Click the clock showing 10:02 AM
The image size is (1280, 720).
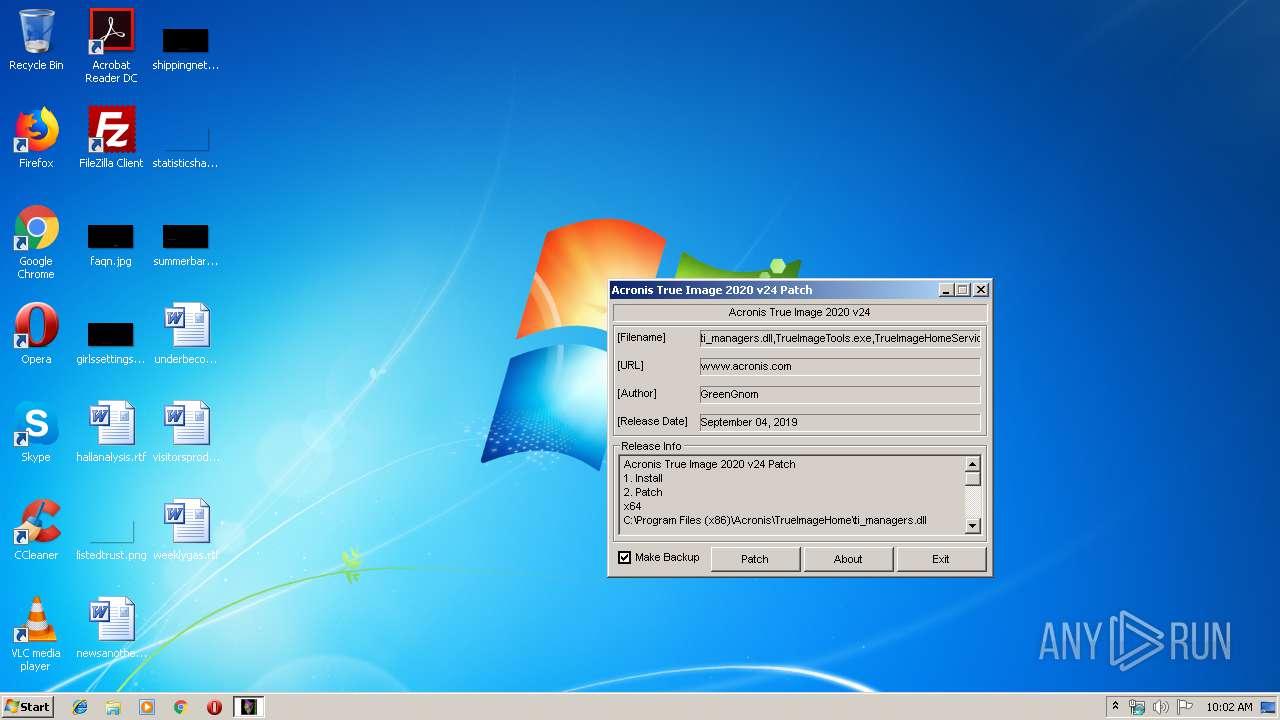pos(1229,707)
